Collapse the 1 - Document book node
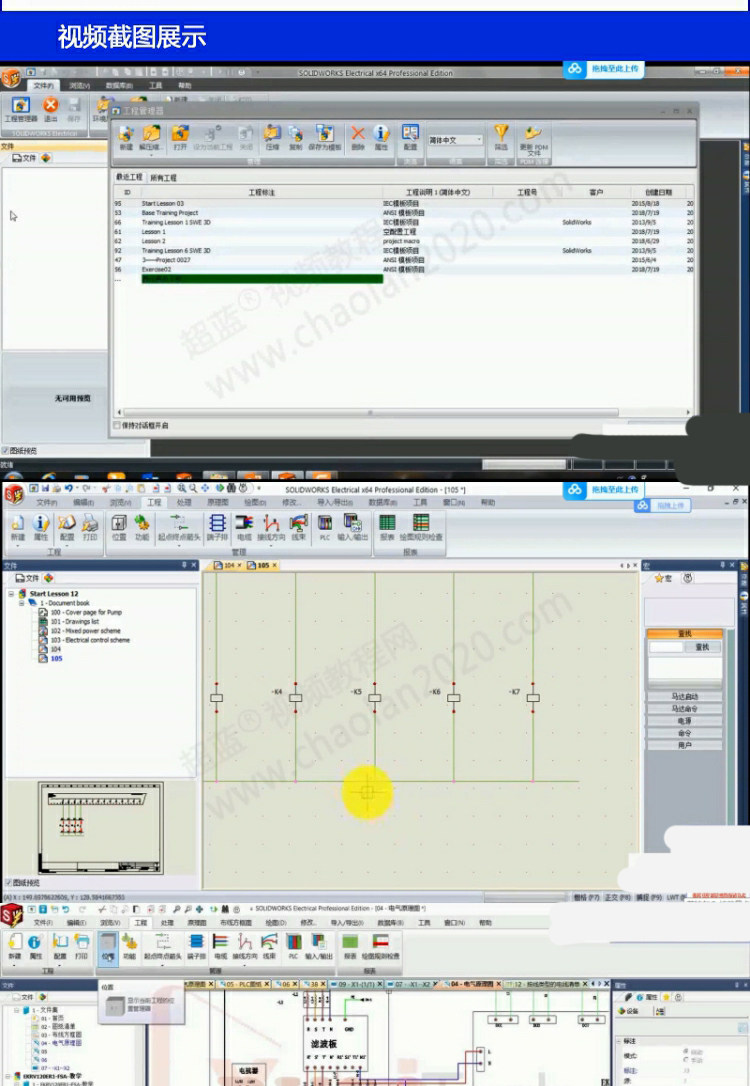The height and width of the screenshot is (1086, 750). (21, 603)
